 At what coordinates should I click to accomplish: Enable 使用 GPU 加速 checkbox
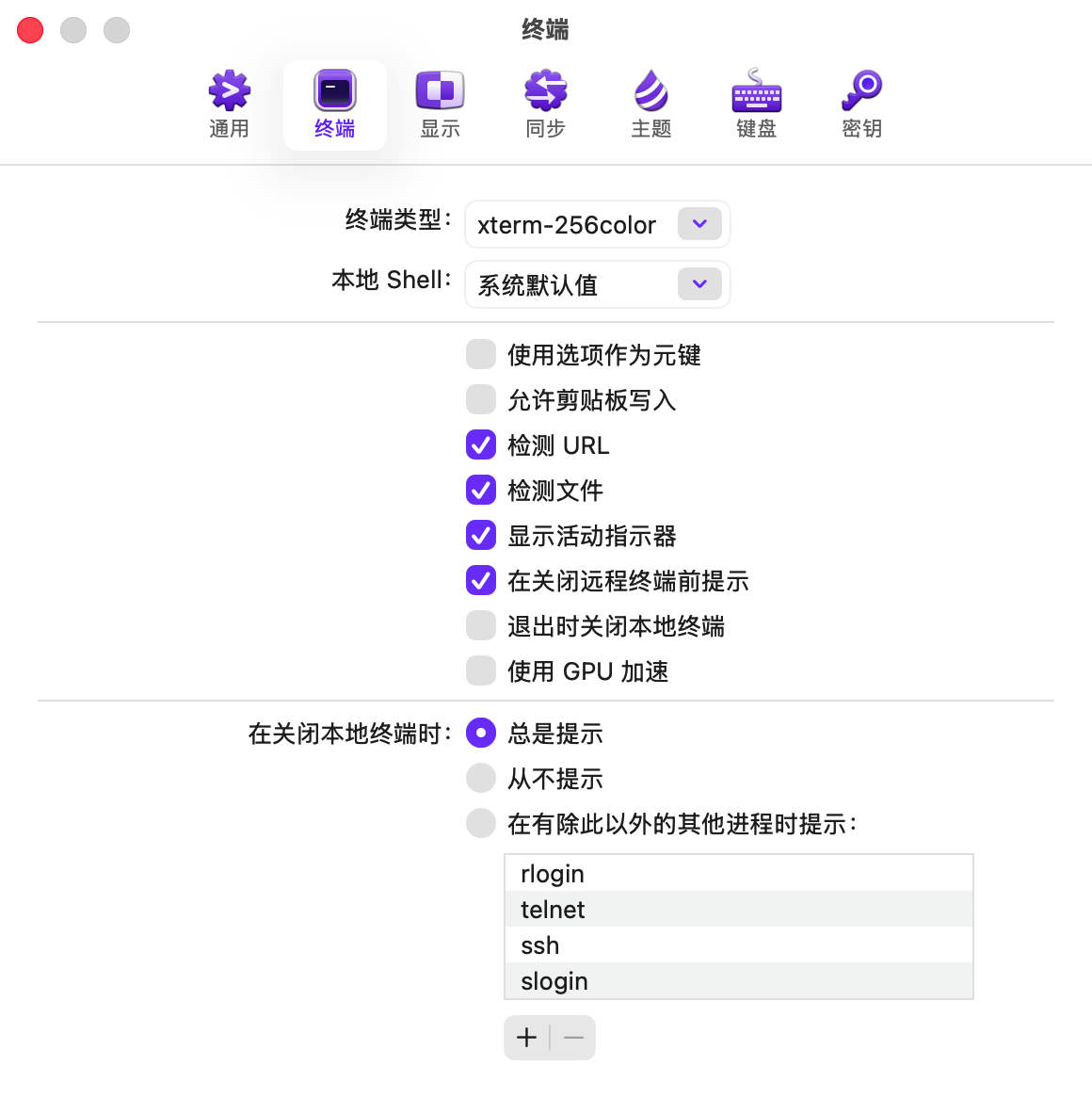(x=481, y=671)
